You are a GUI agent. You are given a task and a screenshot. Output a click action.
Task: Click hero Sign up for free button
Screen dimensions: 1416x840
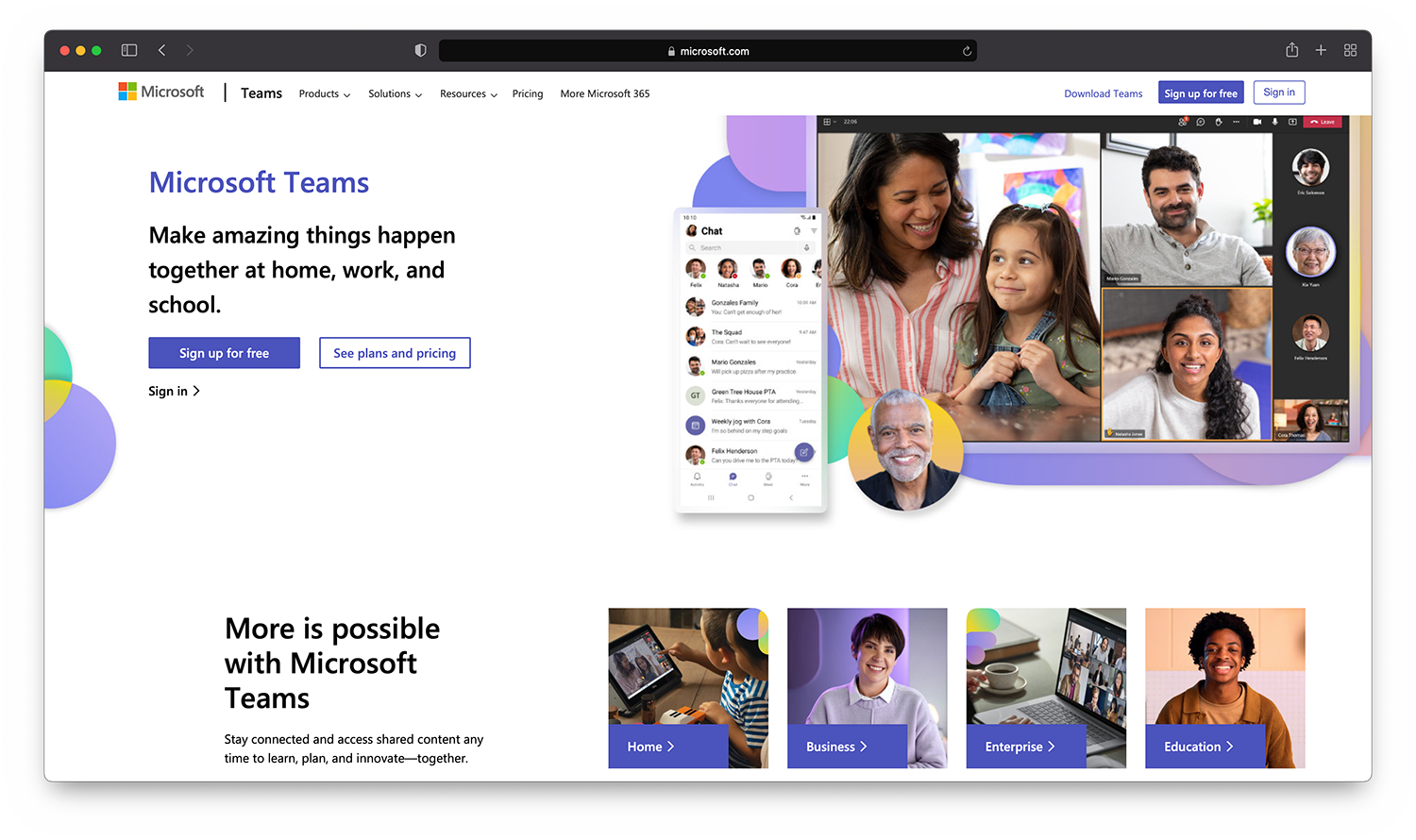click(224, 353)
